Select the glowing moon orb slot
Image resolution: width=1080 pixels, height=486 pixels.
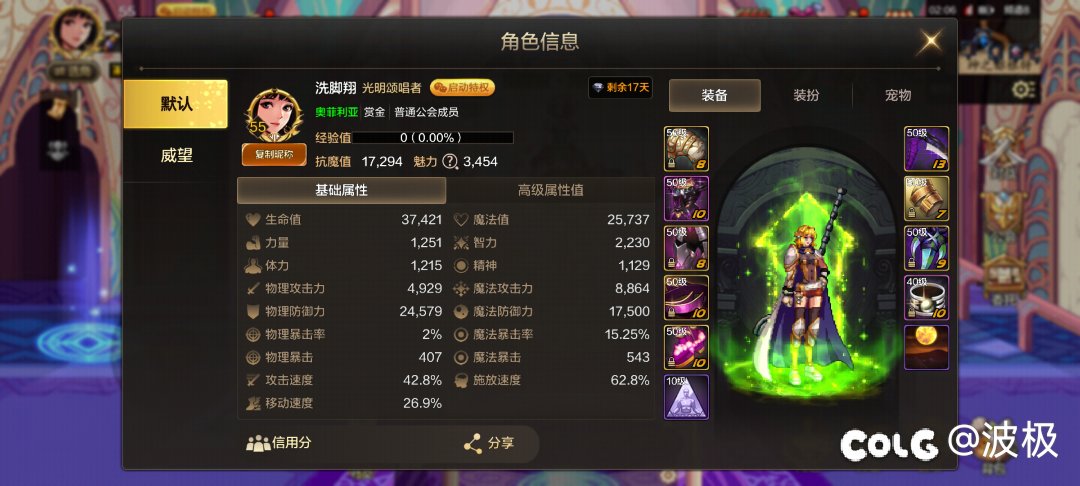click(x=926, y=347)
